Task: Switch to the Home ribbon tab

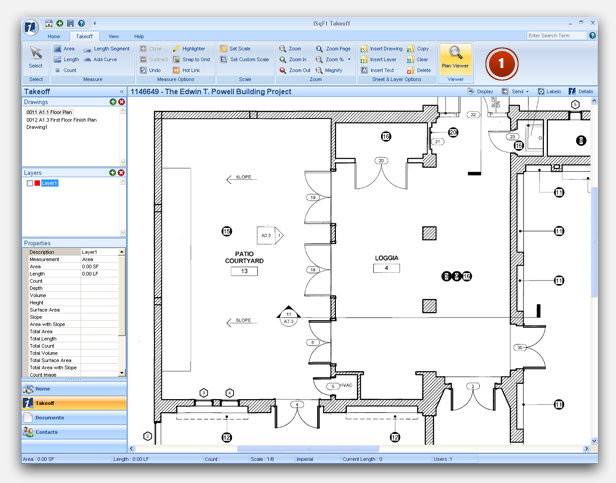Action: point(54,36)
